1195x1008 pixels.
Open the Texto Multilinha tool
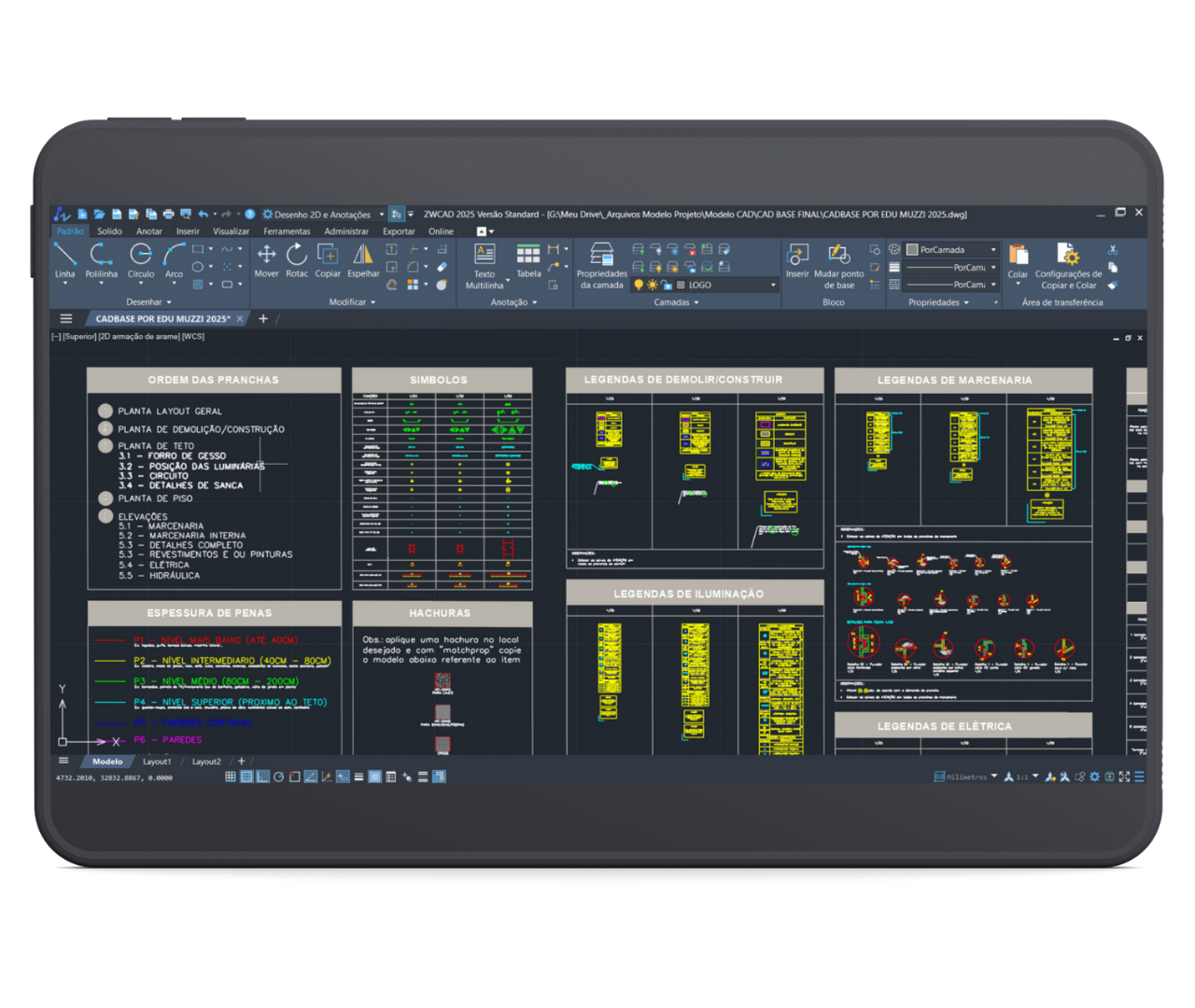pyautogui.click(x=485, y=266)
